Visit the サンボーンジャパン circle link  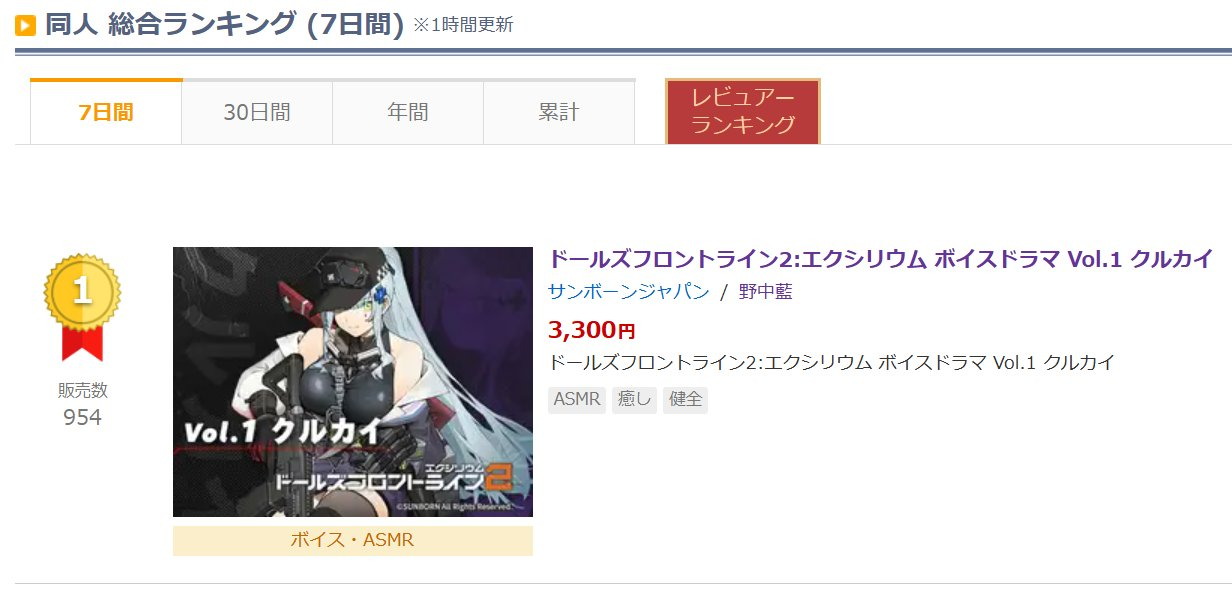coord(629,292)
